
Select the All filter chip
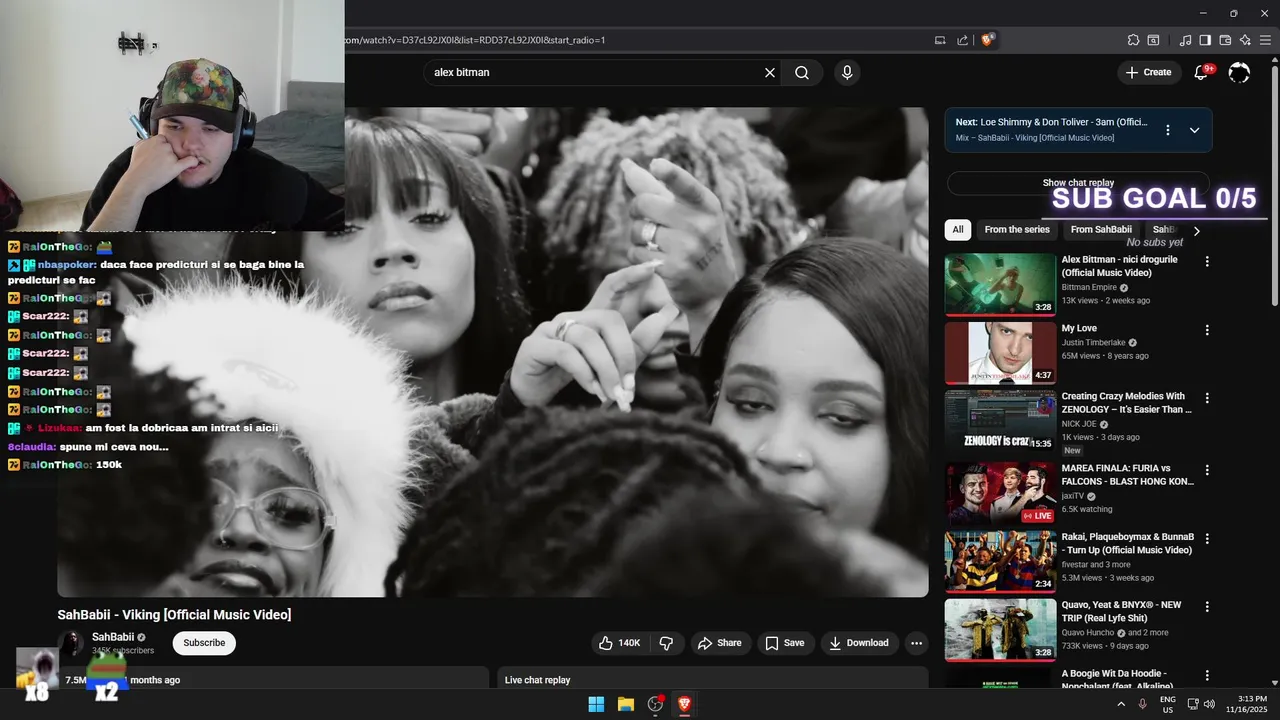click(x=958, y=230)
